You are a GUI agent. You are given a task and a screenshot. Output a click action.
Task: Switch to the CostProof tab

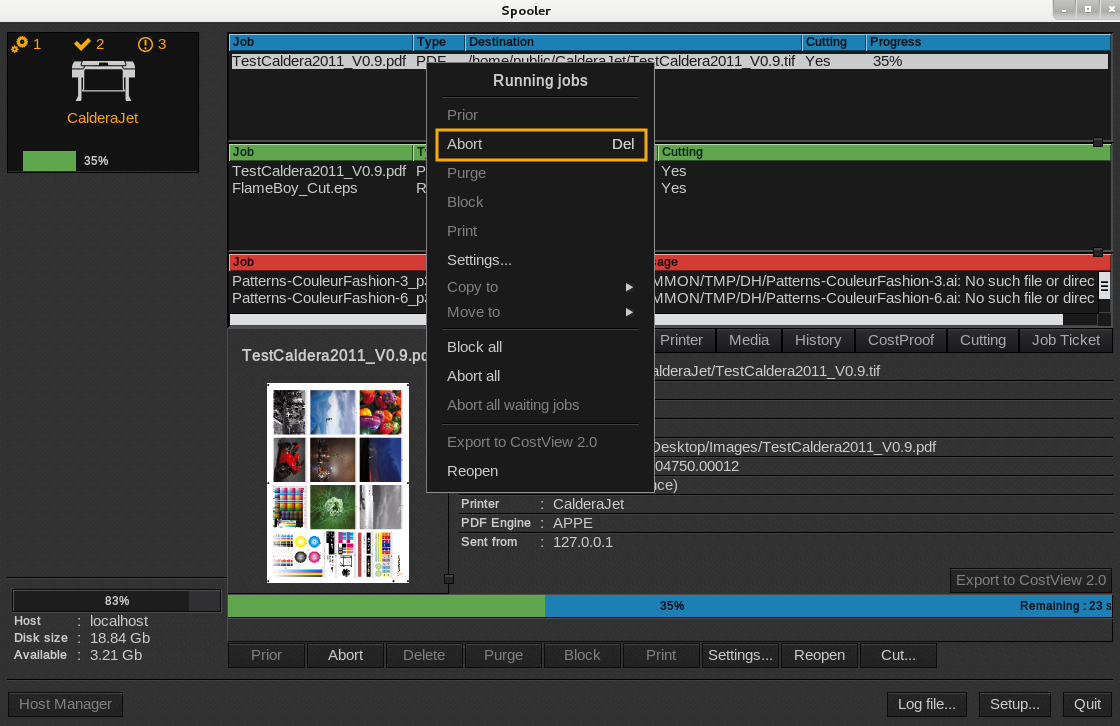click(x=900, y=340)
